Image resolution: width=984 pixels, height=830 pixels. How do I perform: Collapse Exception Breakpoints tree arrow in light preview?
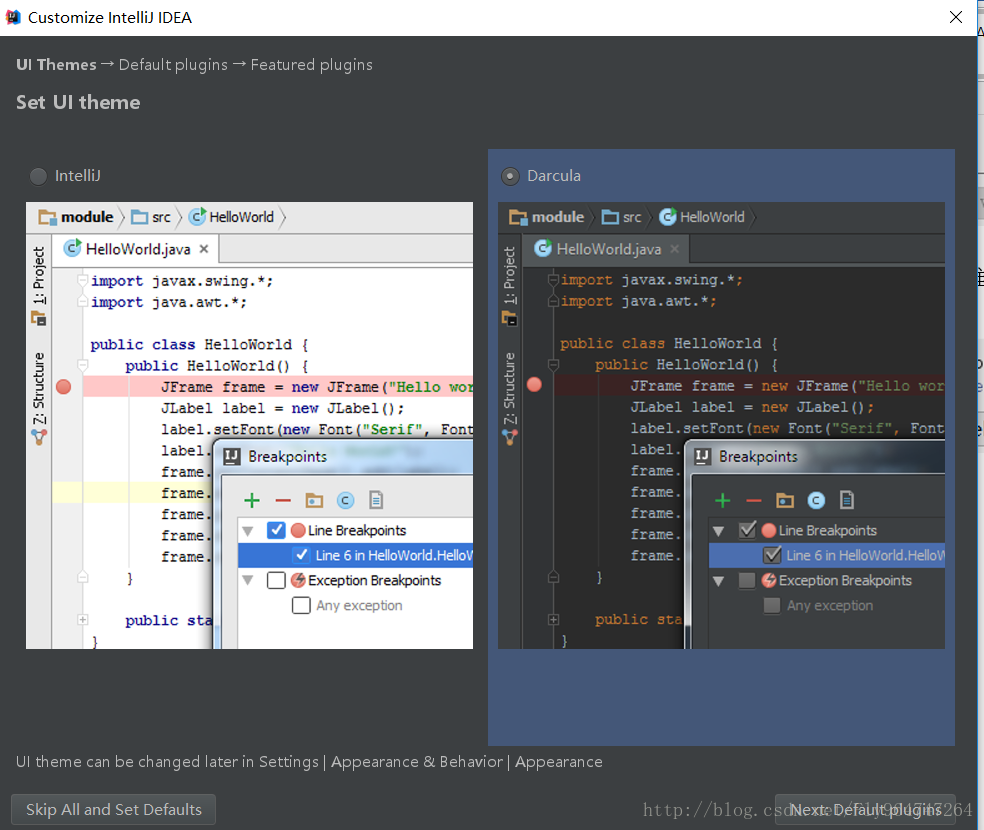[248, 580]
